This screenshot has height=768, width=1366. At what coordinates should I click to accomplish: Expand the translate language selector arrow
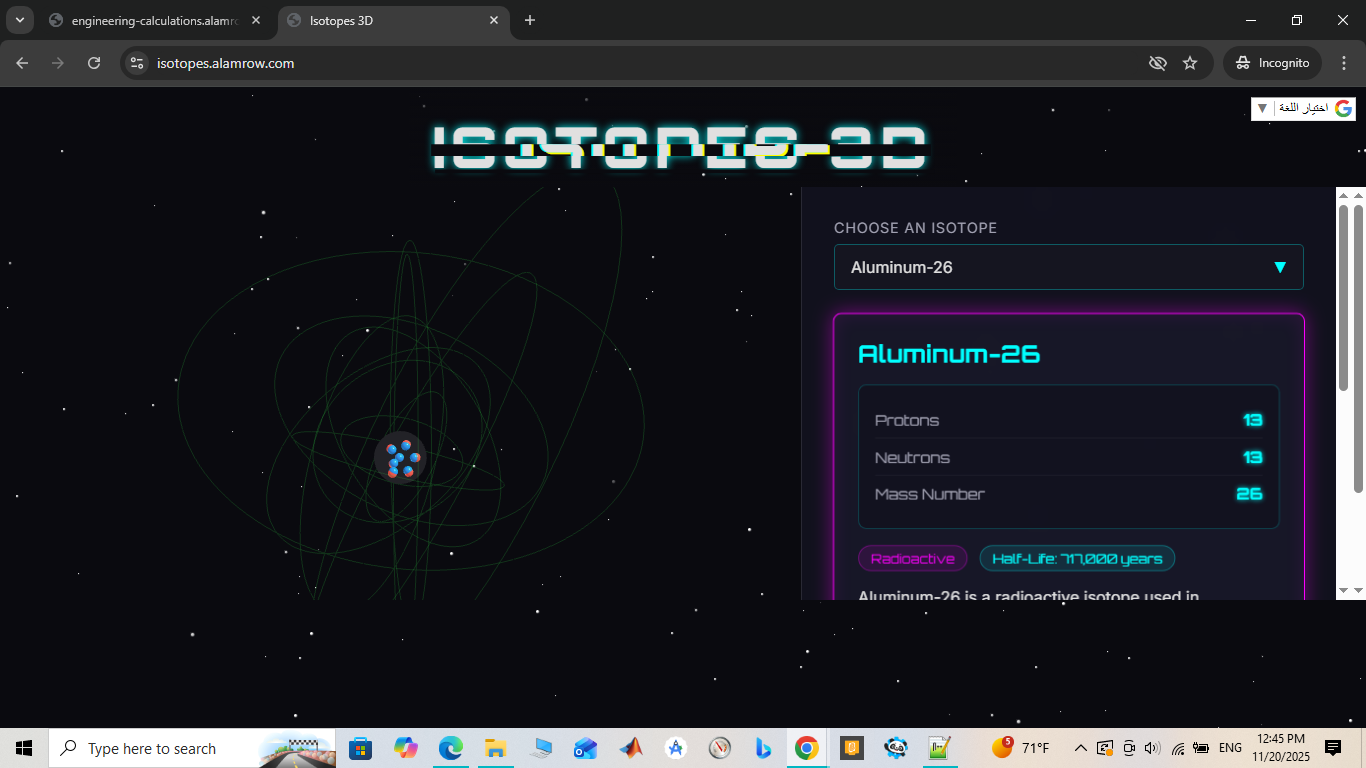pyautogui.click(x=1262, y=108)
